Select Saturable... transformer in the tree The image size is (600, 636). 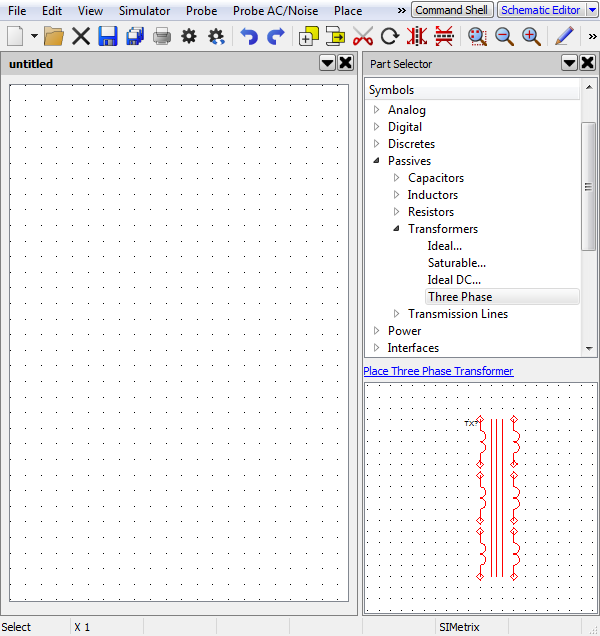[x=456, y=263]
